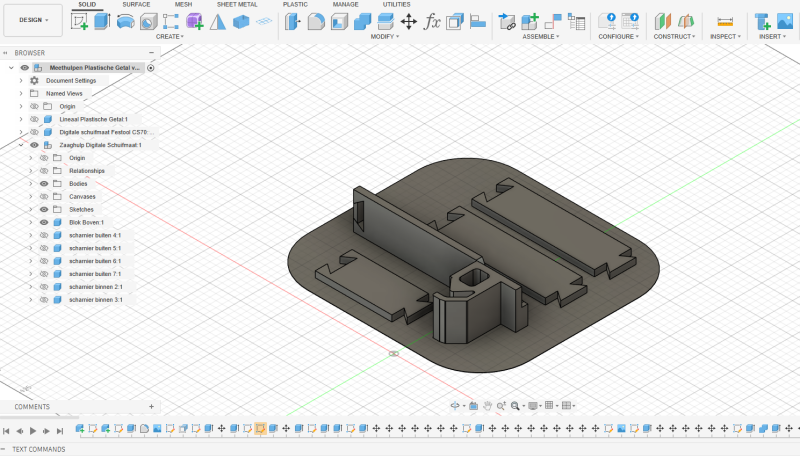The image size is (800, 457).
Task: Select the Create Sketch tool
Action: pyautogui.click(x=79, y=22)
